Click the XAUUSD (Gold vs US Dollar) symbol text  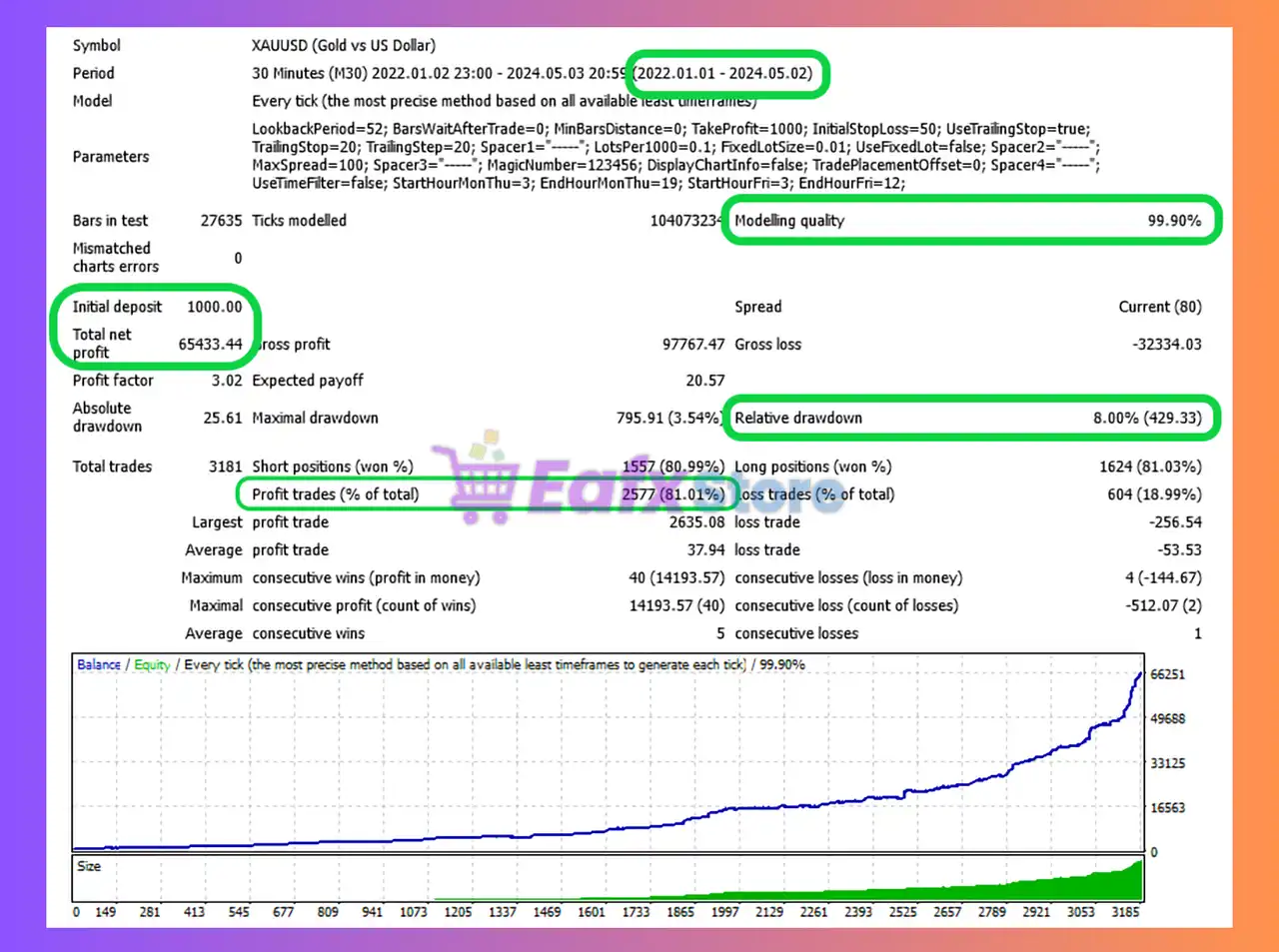343,46
